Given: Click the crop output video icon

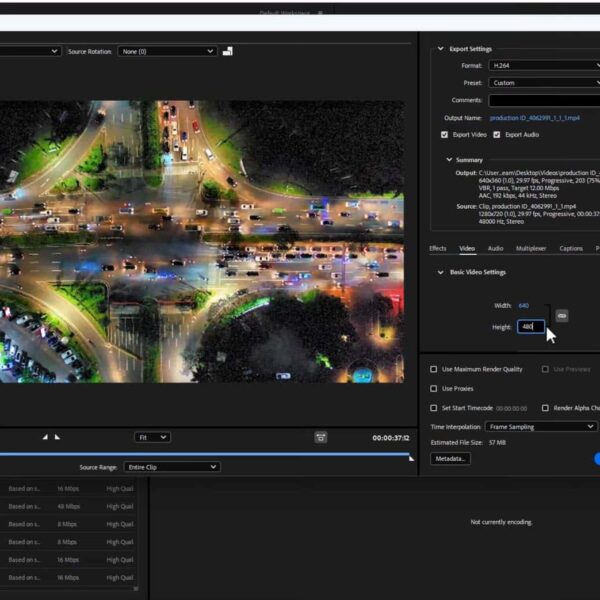Looking at the screenshot, I should 228,51.
